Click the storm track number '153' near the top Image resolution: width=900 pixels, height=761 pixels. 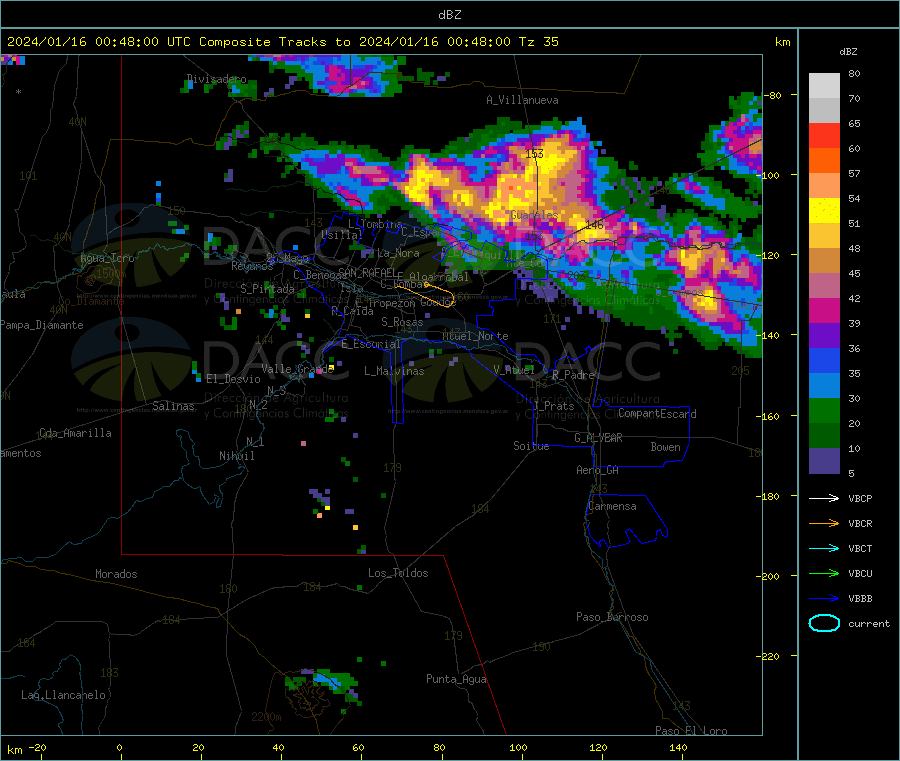tap(534, 154)
